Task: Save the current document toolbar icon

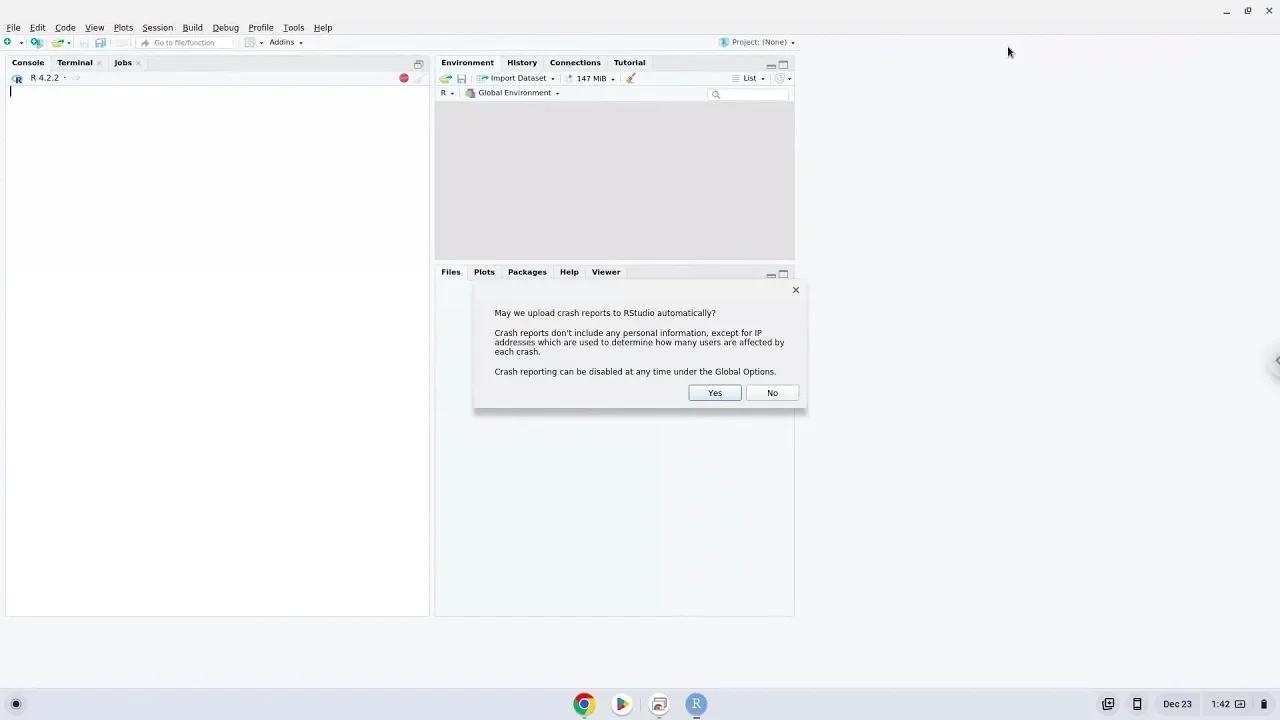Action: (100, 42)
